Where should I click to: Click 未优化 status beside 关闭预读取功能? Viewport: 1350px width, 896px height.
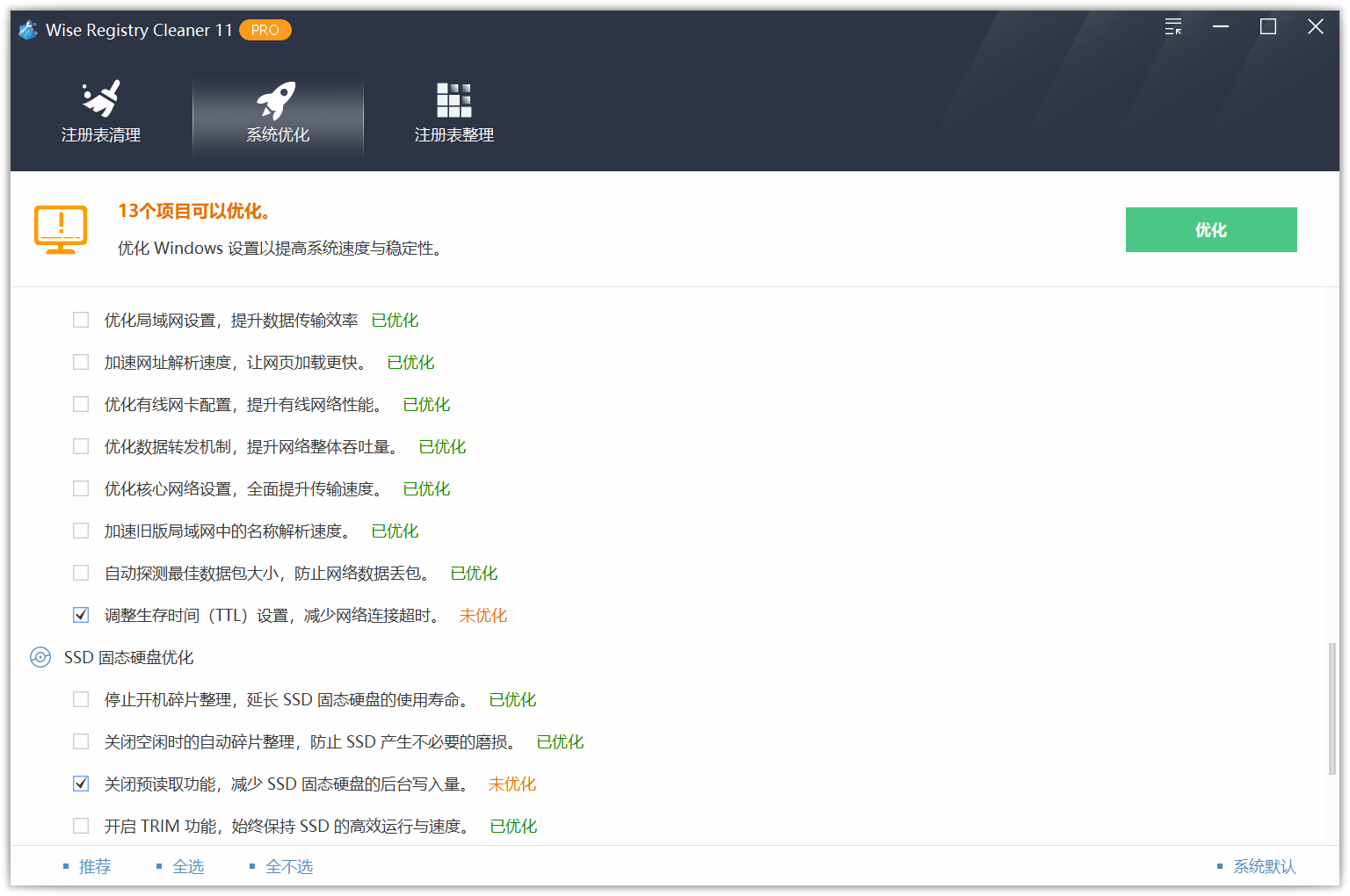(x=512, y=784)
